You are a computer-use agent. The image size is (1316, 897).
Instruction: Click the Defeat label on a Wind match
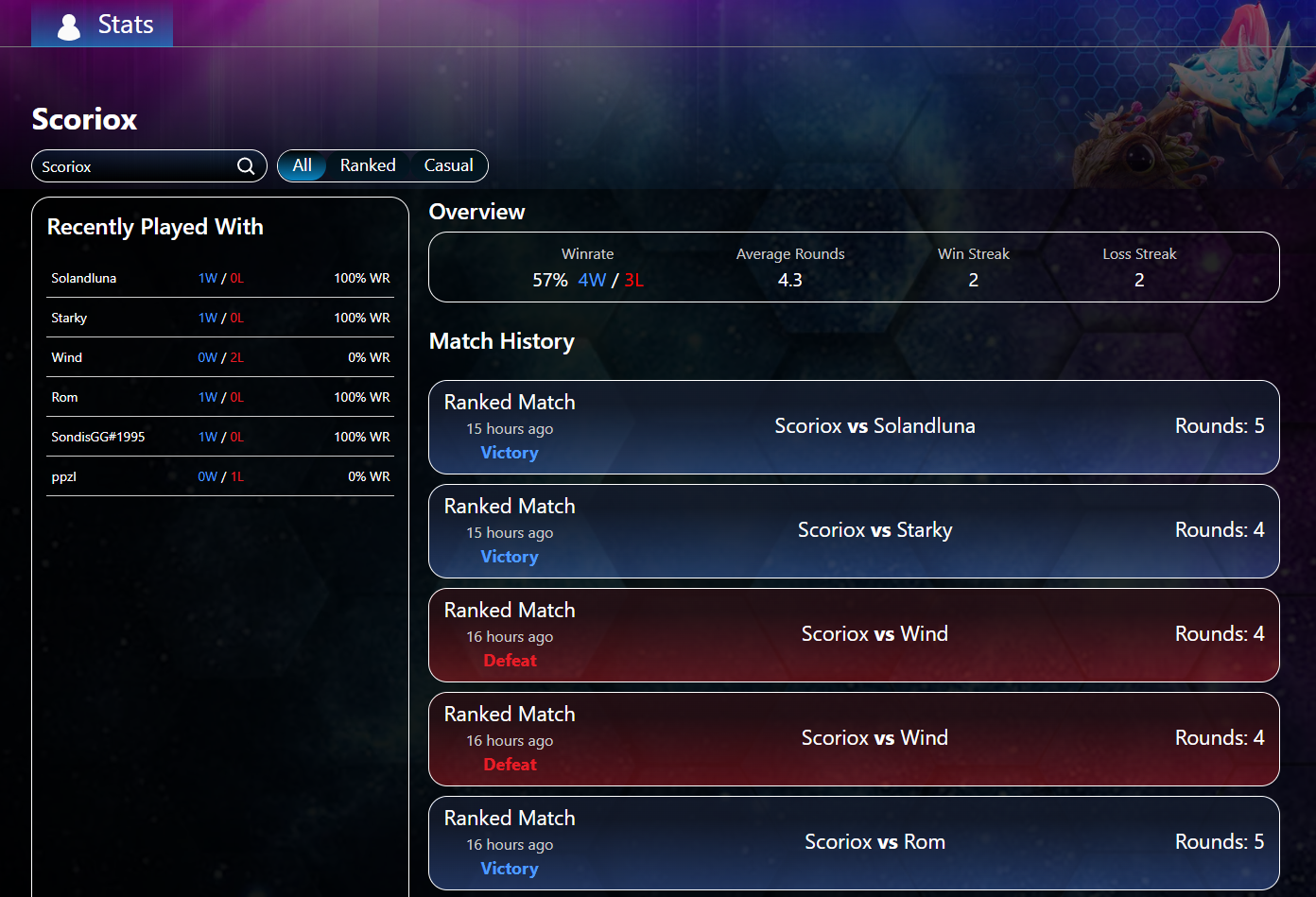coord(509,661)
